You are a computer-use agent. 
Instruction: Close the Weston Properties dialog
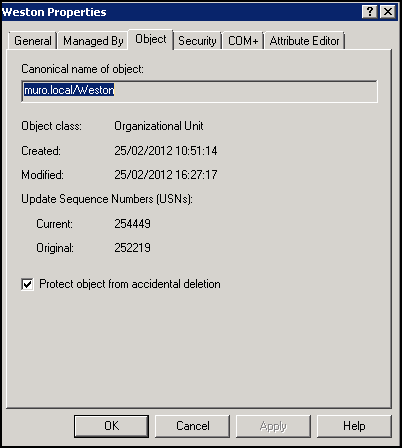(x=388, y=12)
